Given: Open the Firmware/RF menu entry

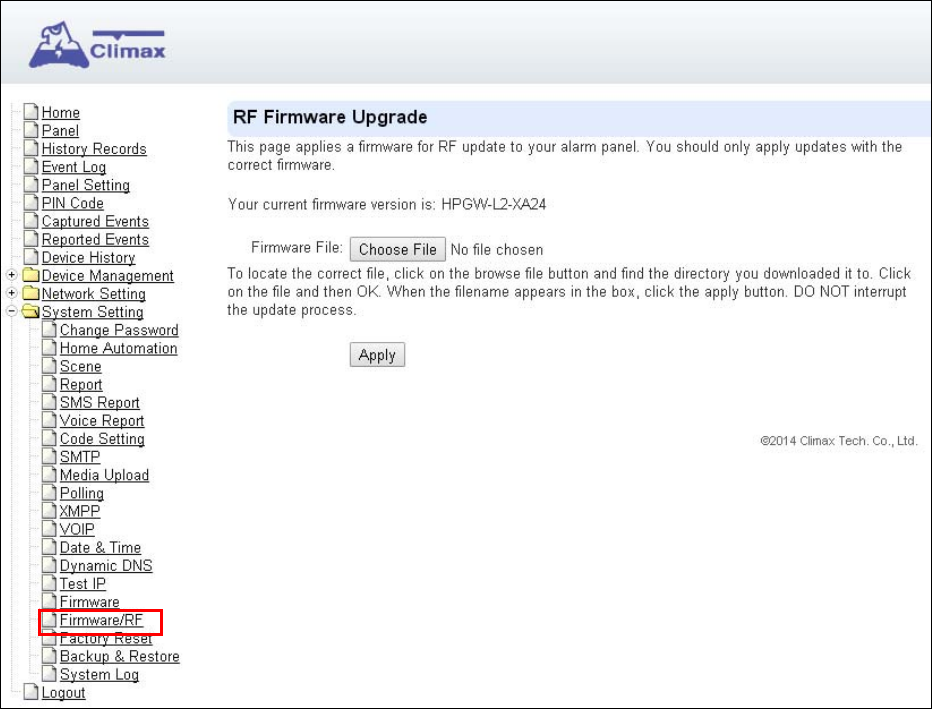Looking at the screenshot, I should pyautogui.click(x=101, y=620).
